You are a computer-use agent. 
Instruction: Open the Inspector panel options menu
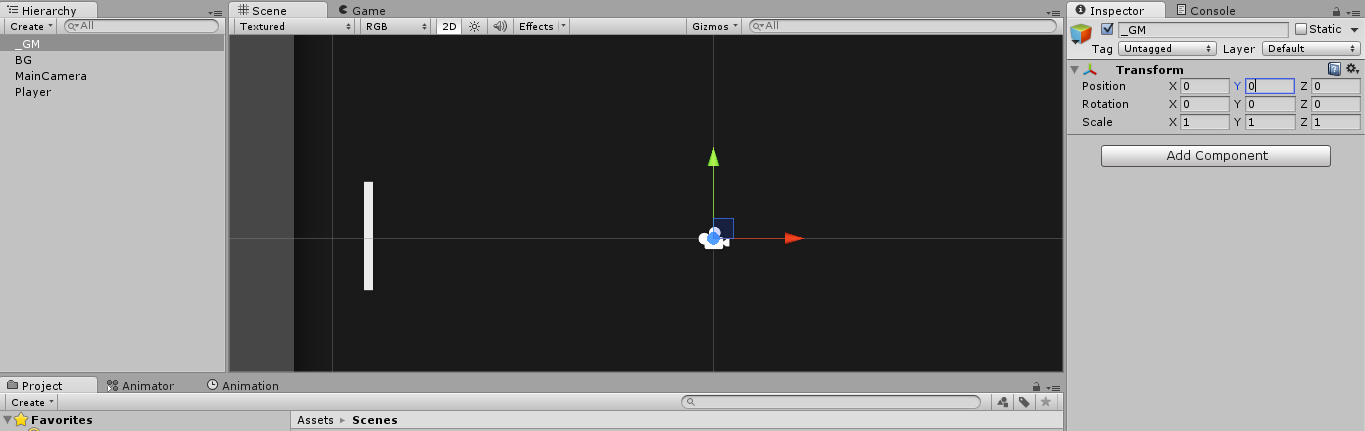[x=1353, y=12]
